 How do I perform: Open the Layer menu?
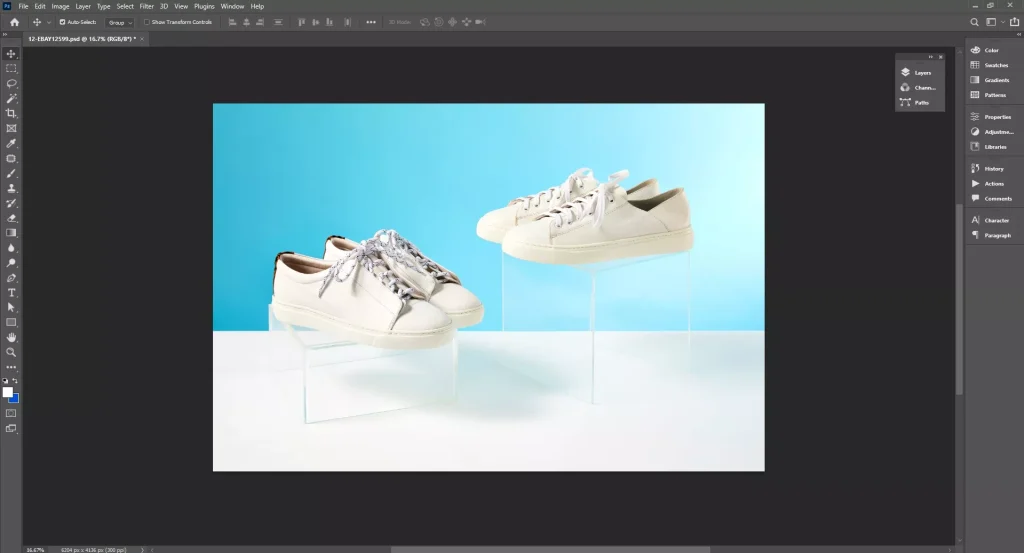point(83,7)
